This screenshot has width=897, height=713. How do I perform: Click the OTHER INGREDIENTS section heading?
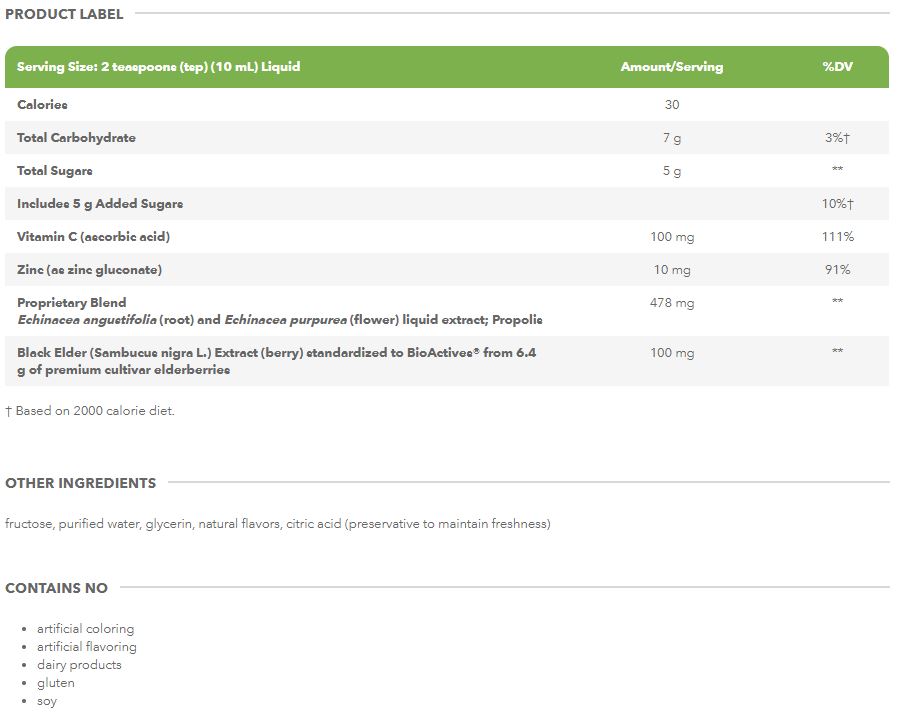coord(80,483)
